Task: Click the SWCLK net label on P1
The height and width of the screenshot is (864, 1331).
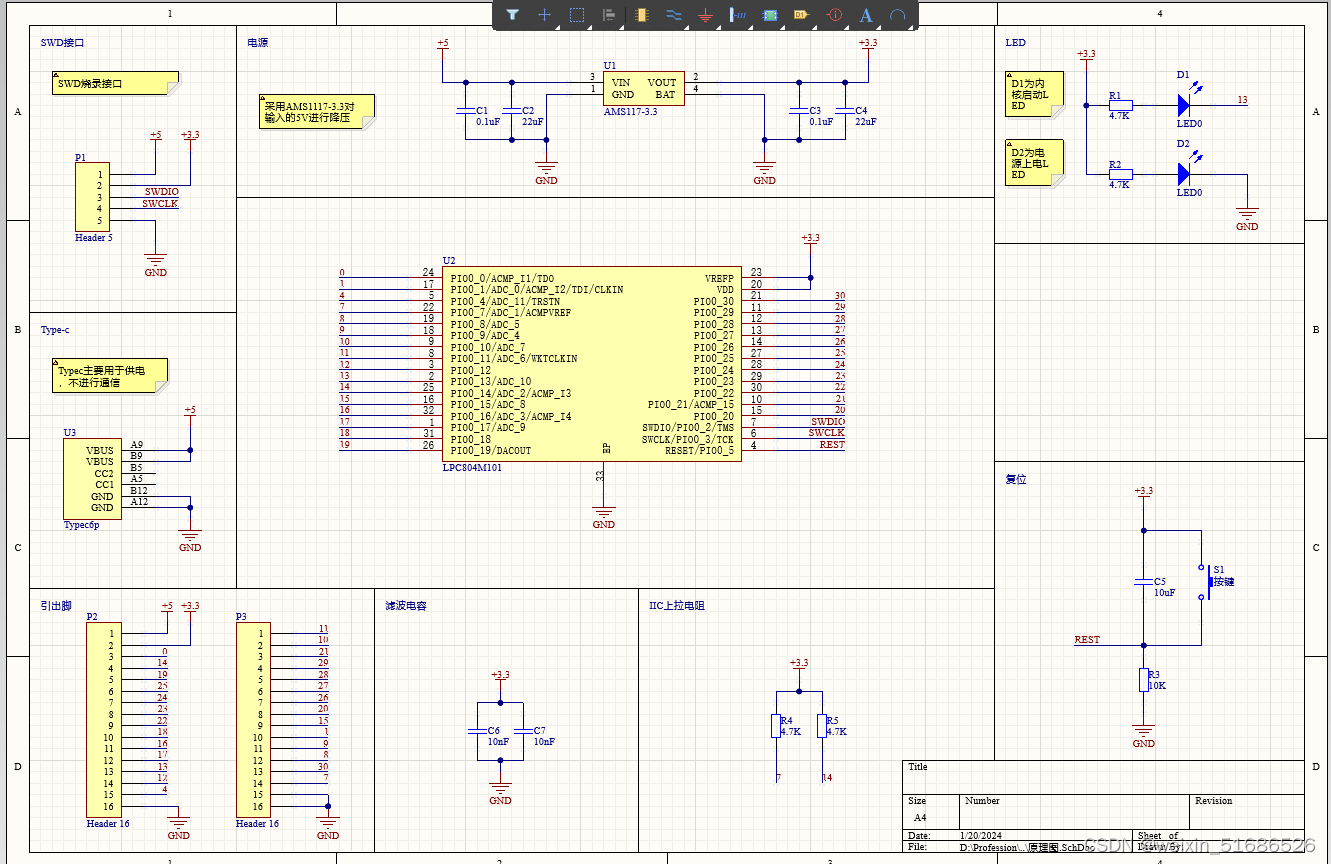Action: click(160, 204)
